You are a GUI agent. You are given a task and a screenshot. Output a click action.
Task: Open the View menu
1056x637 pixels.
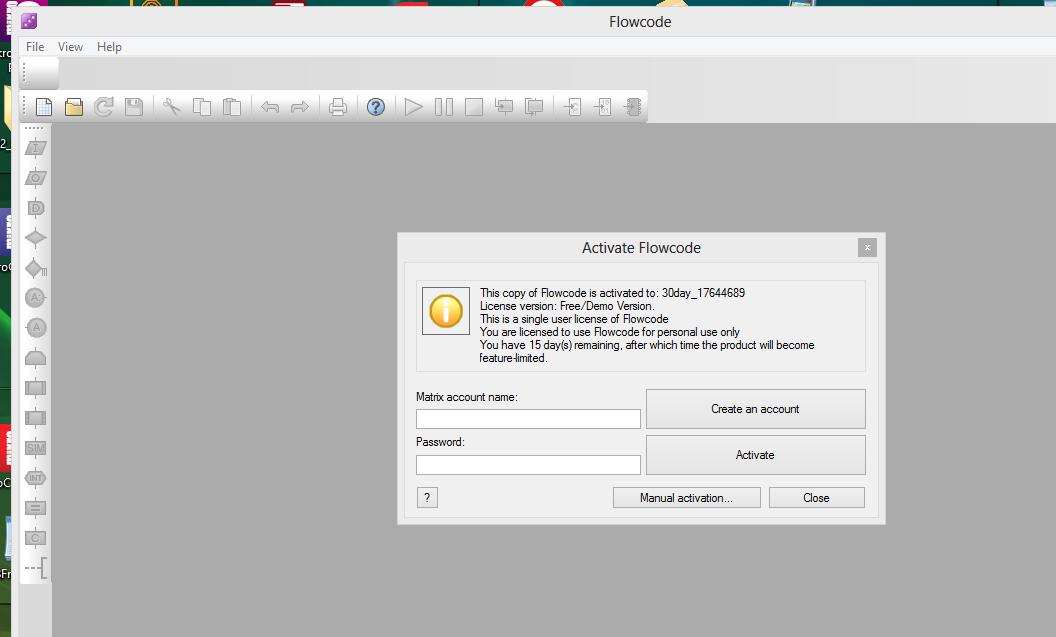tap(70, 46)
